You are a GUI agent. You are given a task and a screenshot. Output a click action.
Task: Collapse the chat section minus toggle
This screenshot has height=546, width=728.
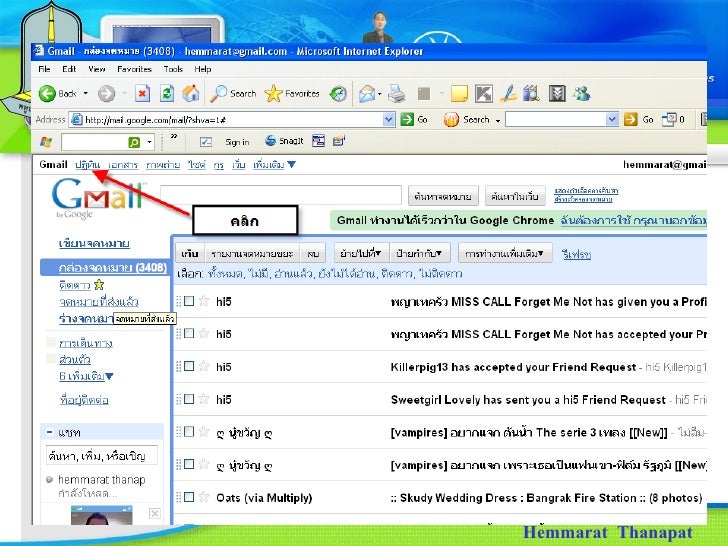[49, 432]
